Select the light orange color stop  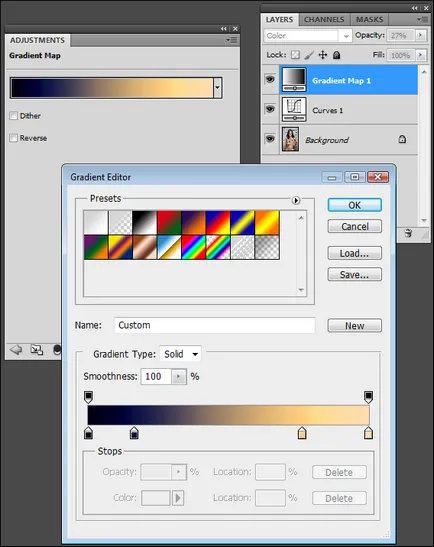pos(302,433)
